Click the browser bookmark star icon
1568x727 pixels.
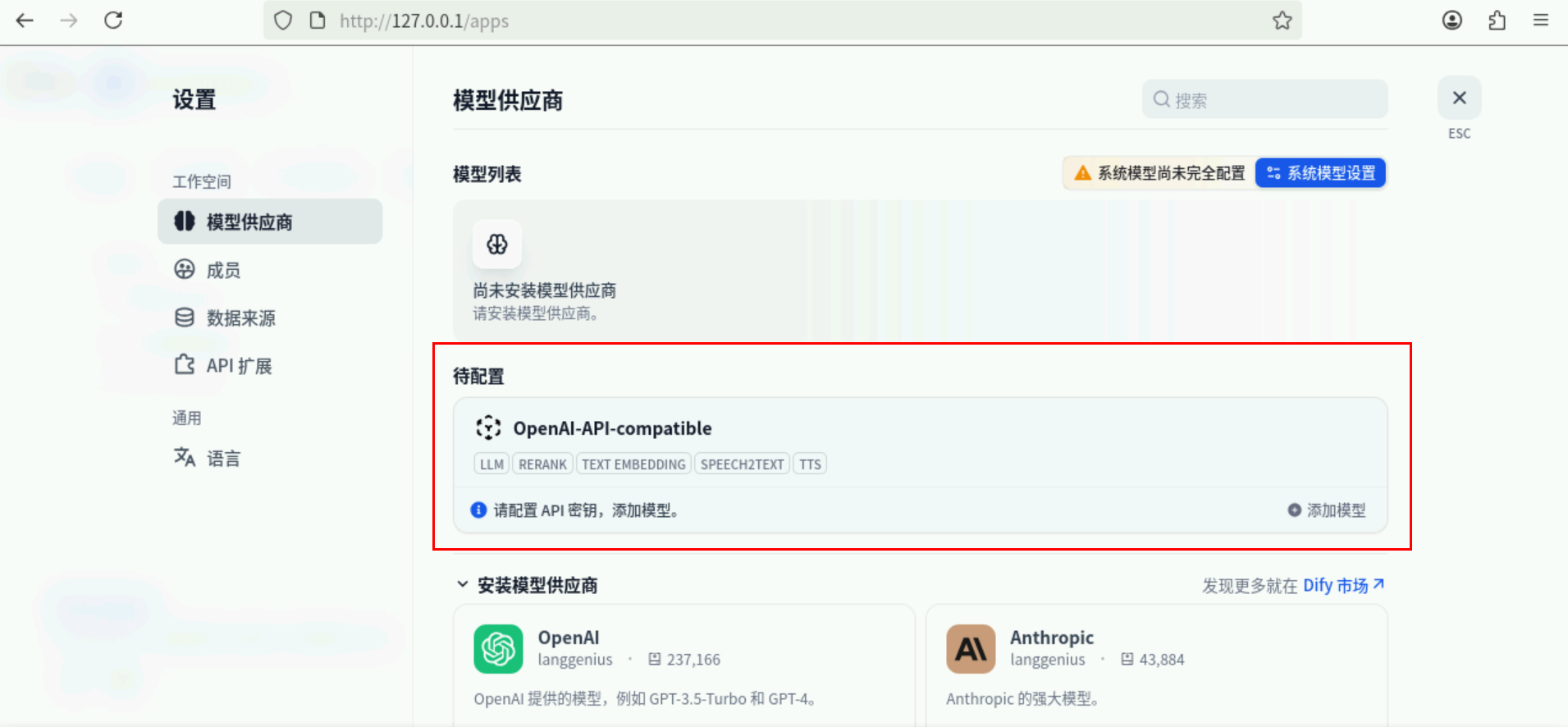click(x=1282, y=21)
